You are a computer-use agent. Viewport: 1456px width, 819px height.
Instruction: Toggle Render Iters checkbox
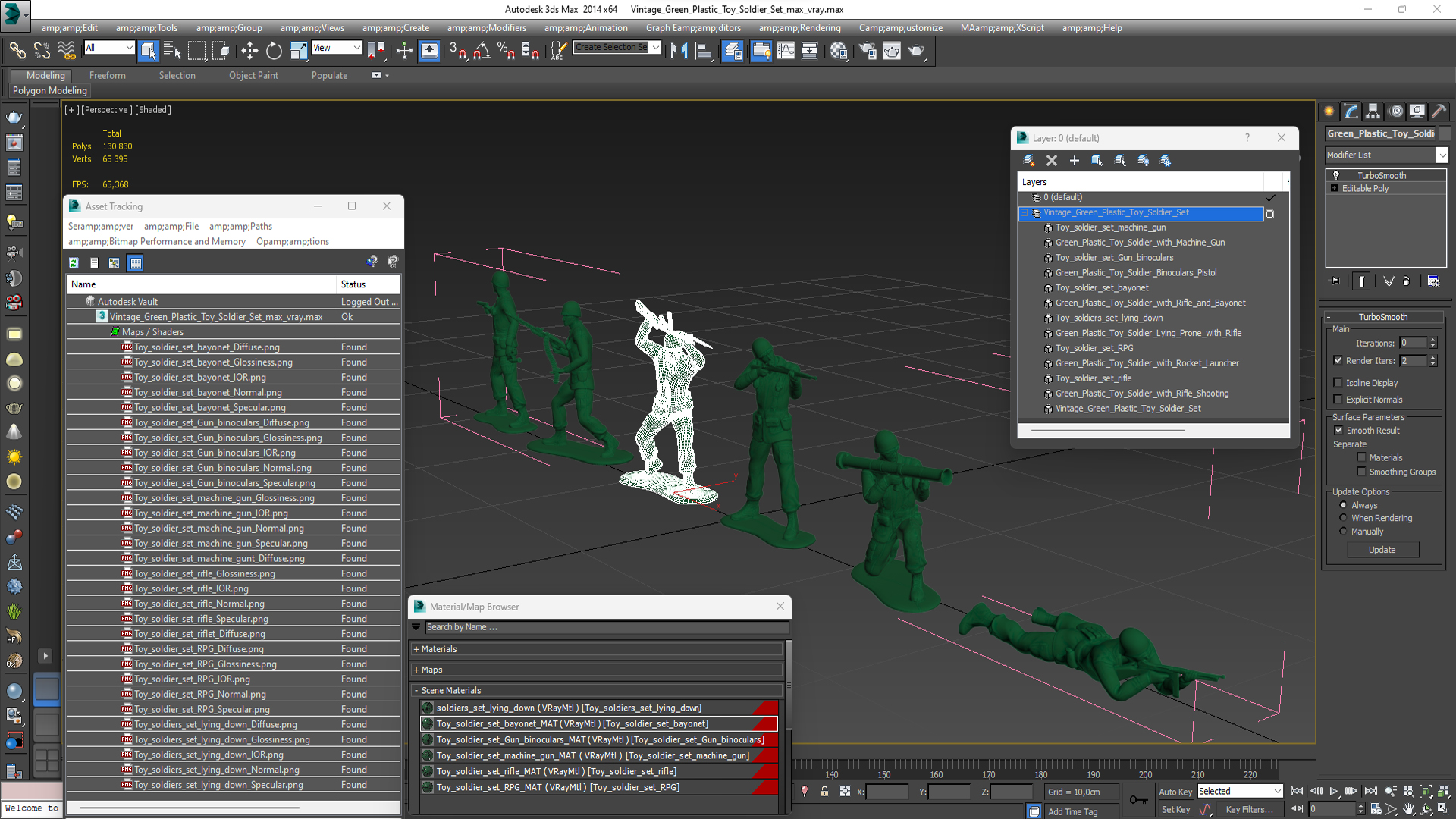1338,360
